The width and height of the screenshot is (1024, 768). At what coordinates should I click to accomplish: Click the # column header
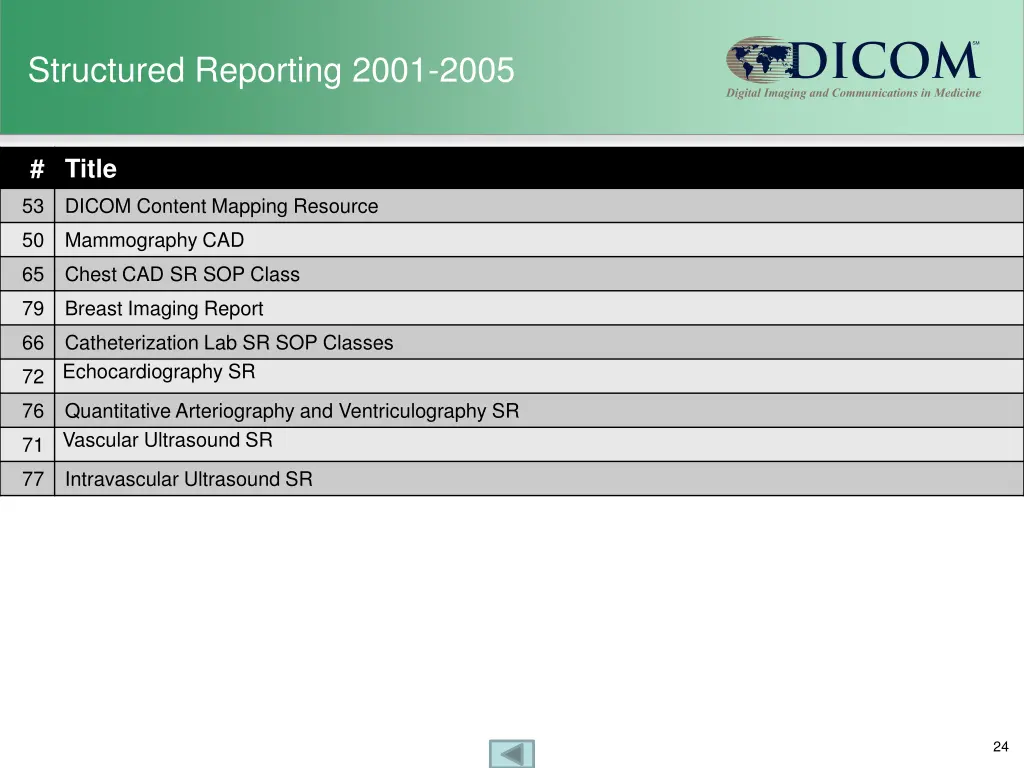tap(37, 169)
